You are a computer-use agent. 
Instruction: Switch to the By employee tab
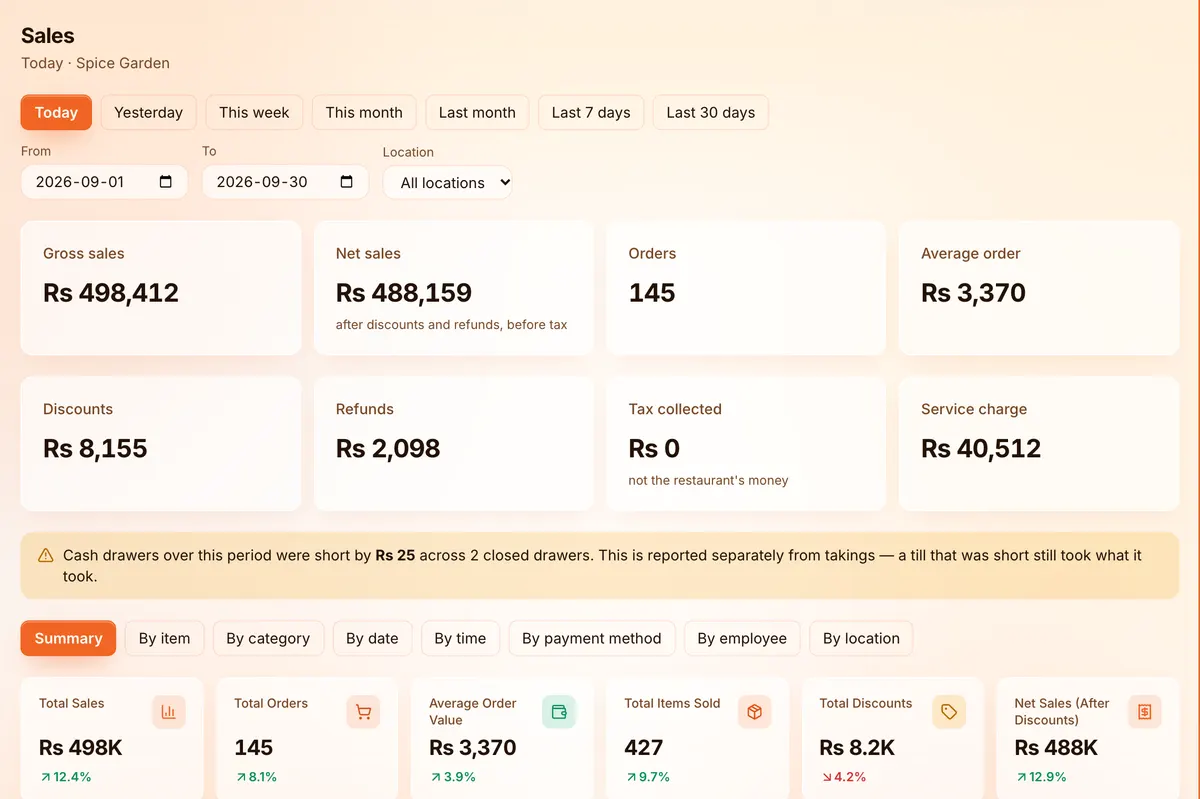coord(742,638)
